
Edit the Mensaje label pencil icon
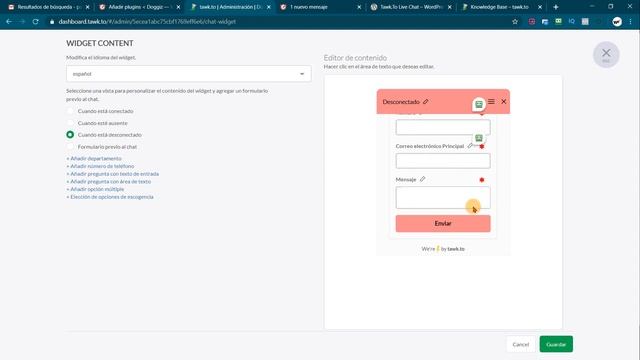pyautogui.click(x=422, y=179)
